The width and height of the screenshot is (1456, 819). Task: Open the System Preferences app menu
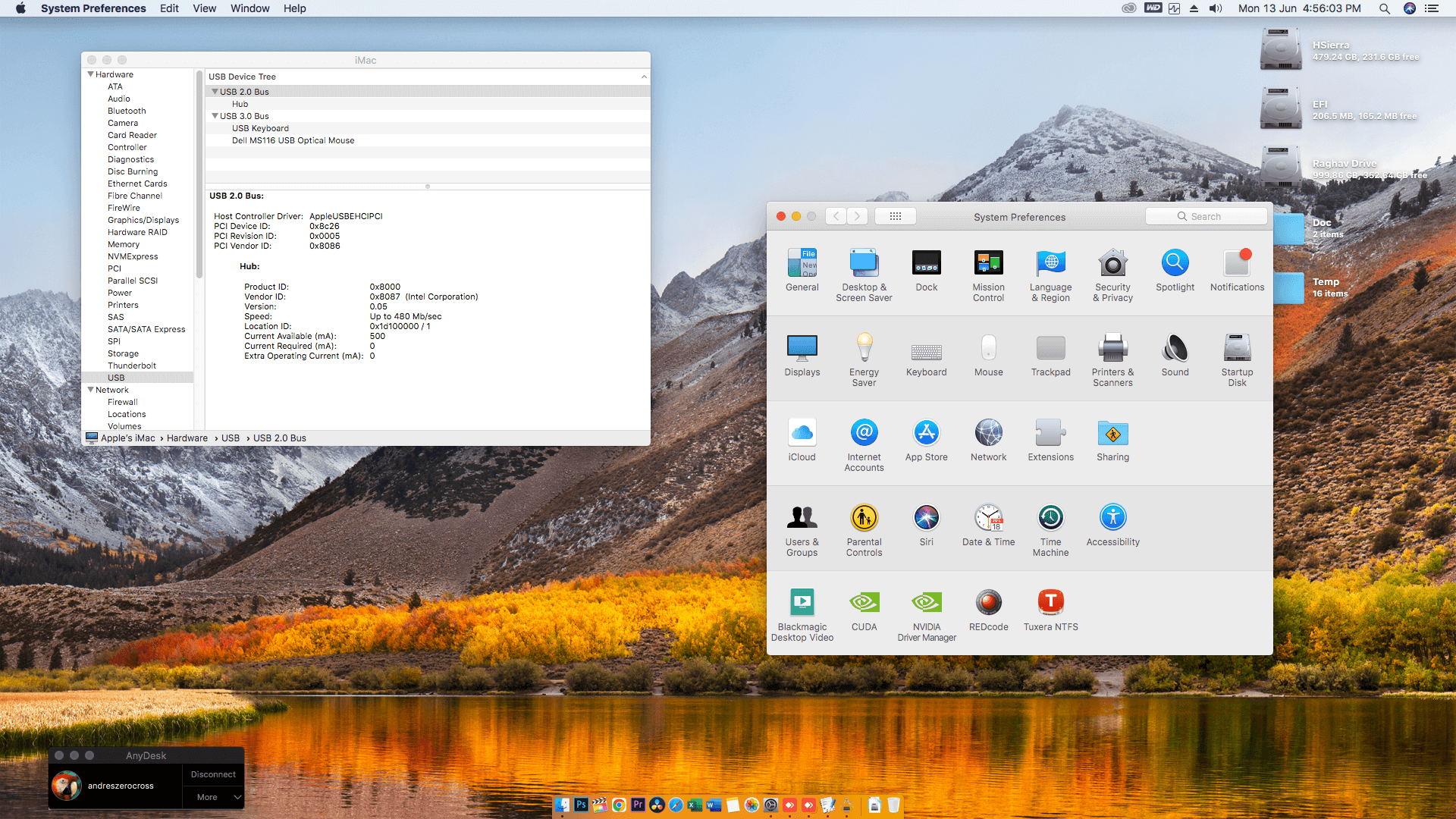coord(93,8)
